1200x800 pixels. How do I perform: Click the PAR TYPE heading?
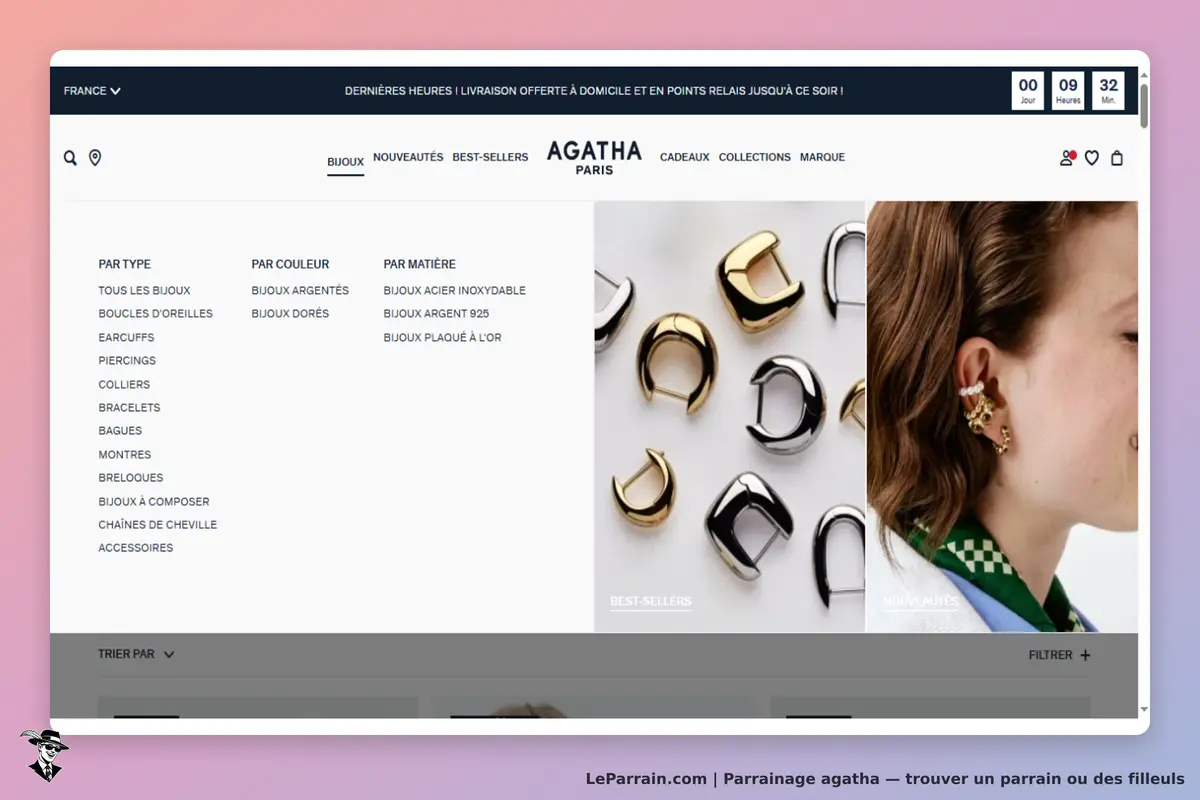[124, 265]
